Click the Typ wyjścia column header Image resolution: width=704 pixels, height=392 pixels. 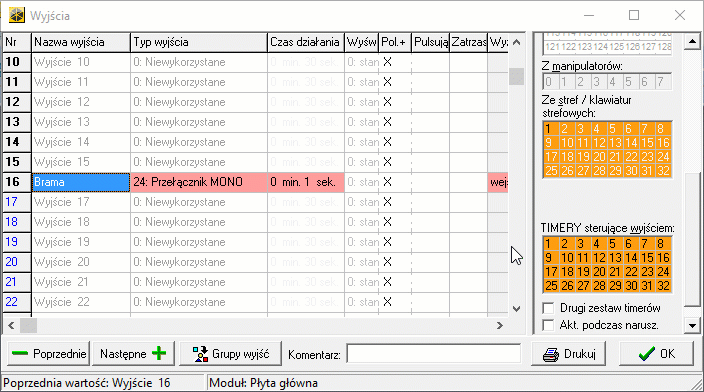coord(199,42)
